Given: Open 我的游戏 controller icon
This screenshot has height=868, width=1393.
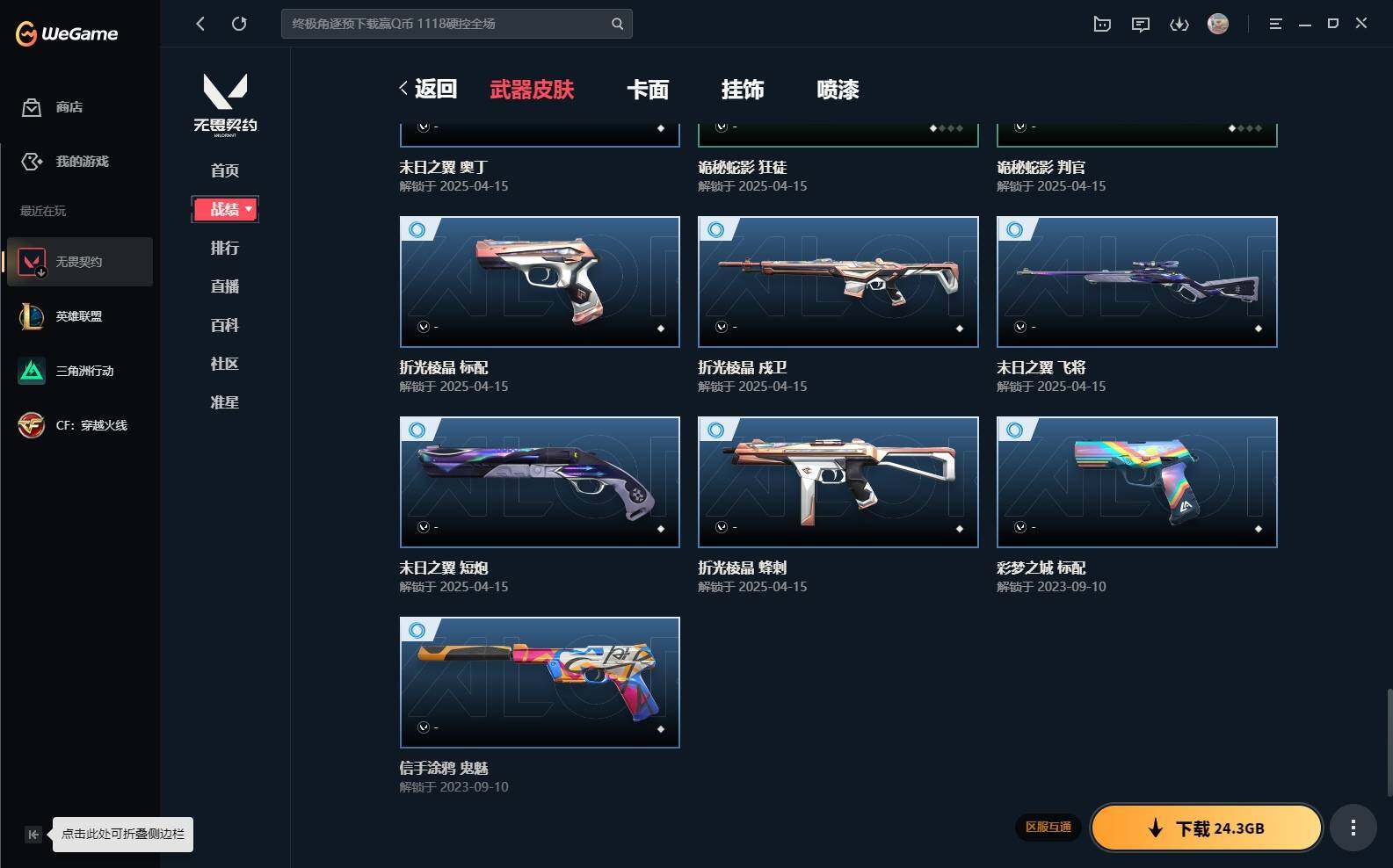Looking at the screenshot, I should [32, 162].
